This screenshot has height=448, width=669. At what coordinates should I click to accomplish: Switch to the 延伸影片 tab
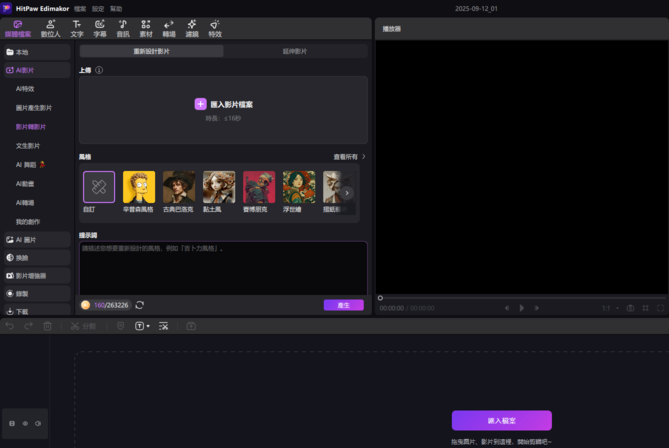coord(295,51)
